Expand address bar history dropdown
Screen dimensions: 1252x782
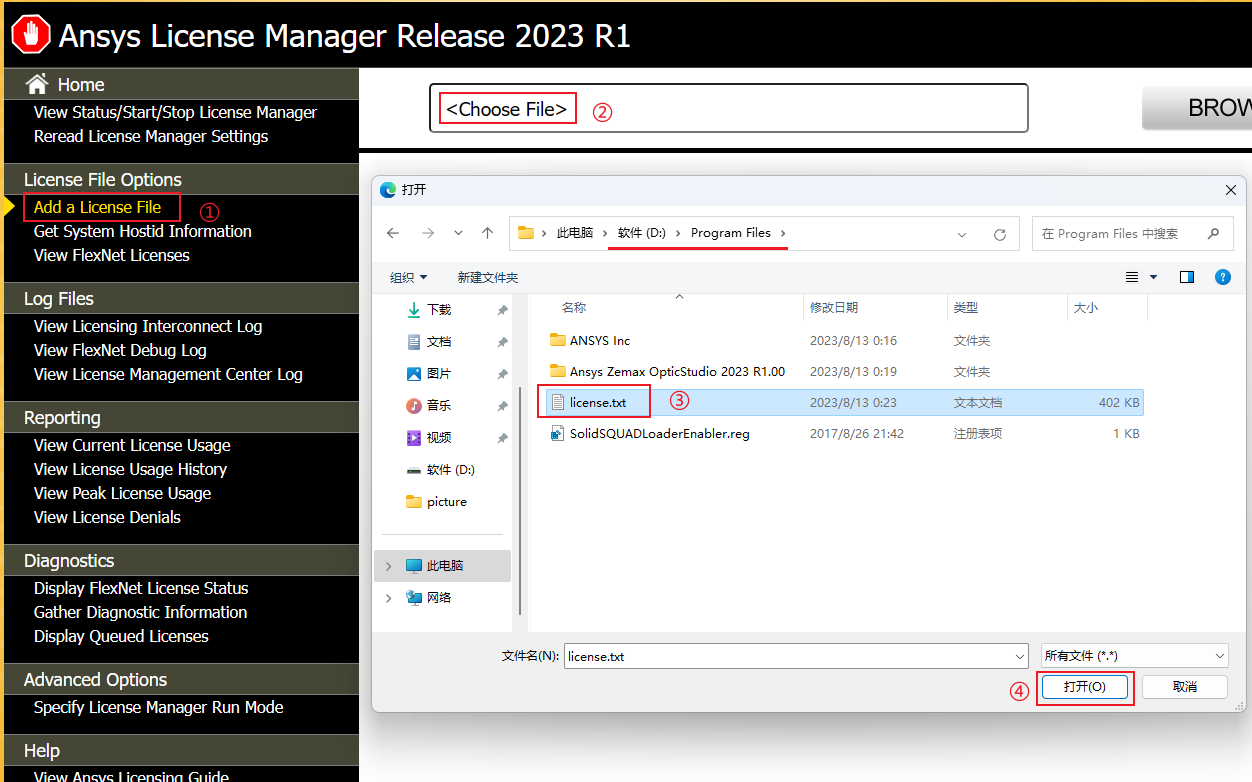click(962, 234)
